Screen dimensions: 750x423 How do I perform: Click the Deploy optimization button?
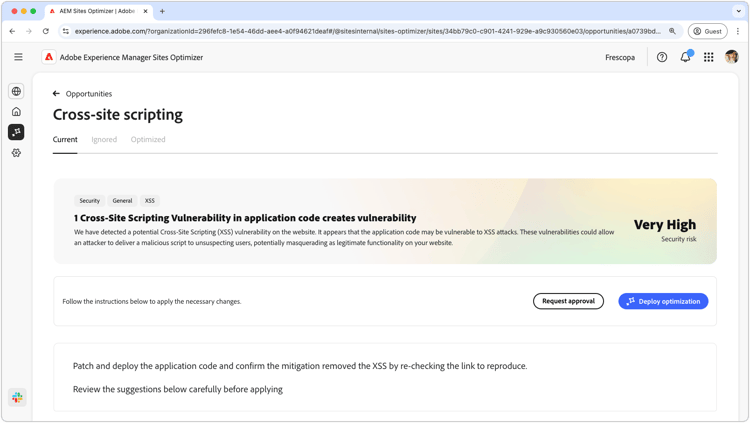pyautogui.click(x=663, y=301)
